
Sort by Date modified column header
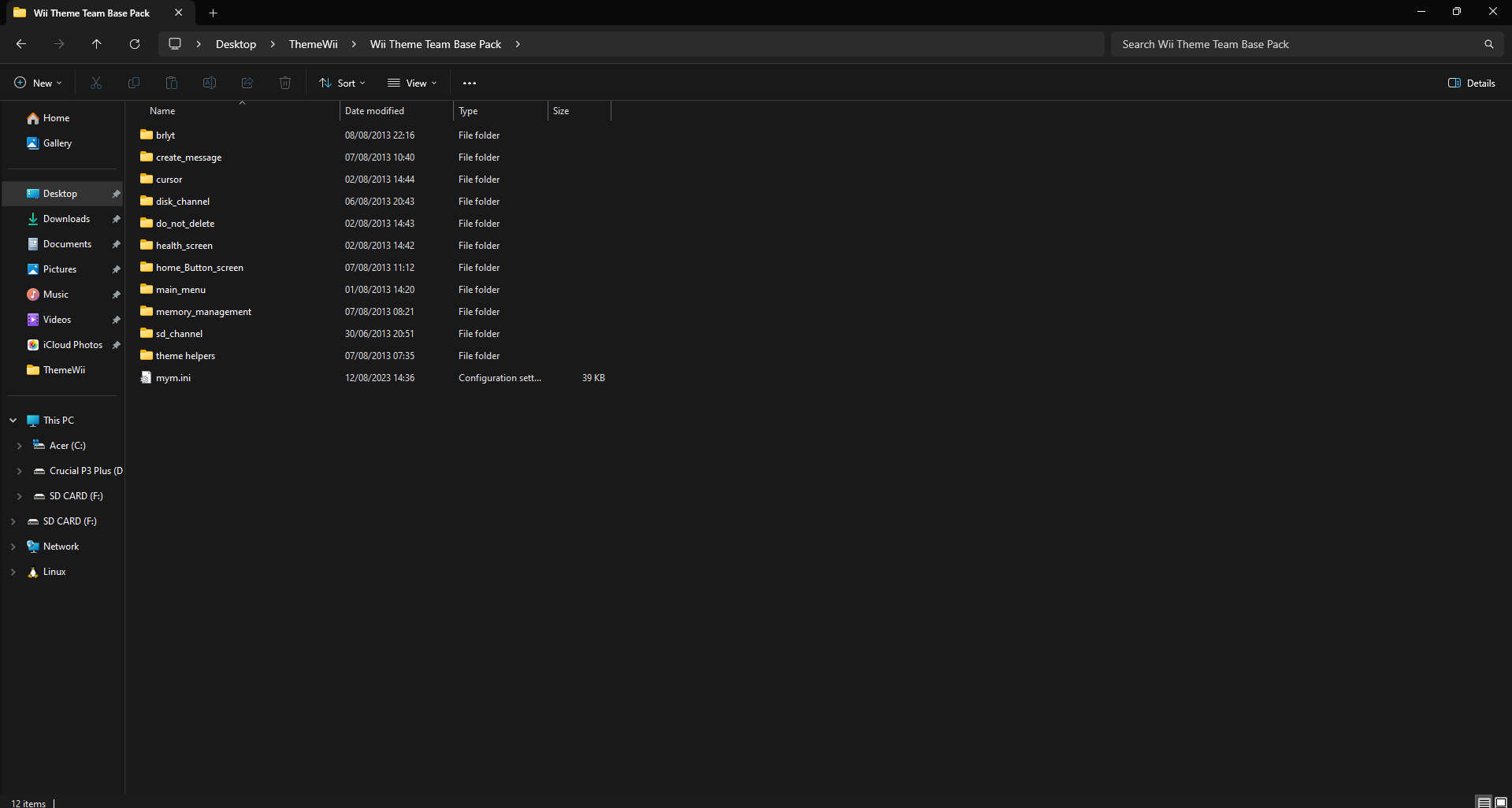[x=396, y=111]
